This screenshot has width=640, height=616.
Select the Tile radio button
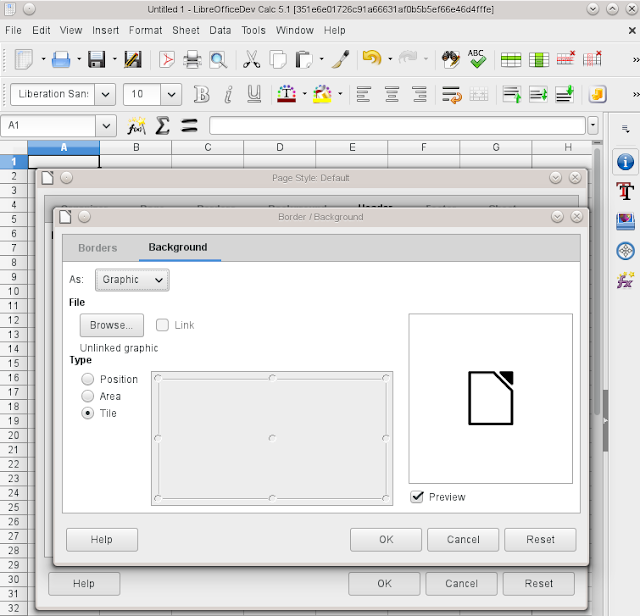[88, 413]
